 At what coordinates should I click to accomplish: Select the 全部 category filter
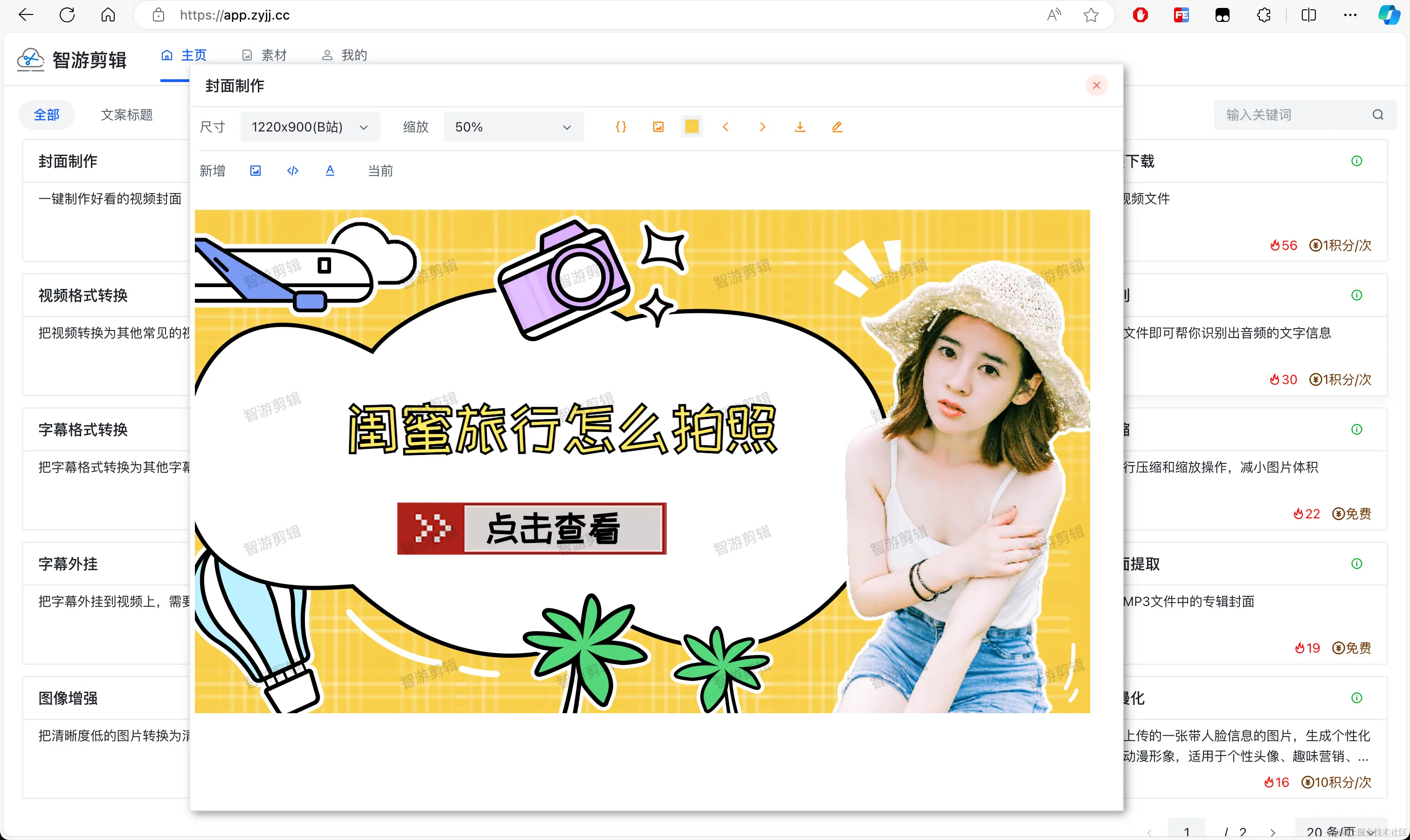click(47, 115)
